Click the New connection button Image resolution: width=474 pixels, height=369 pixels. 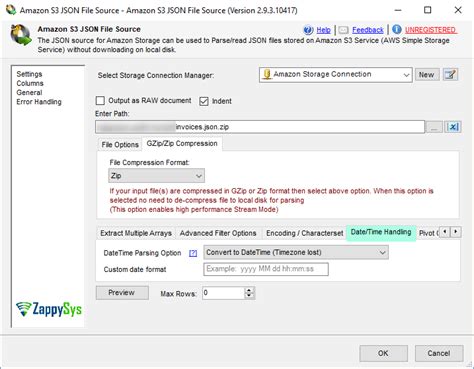427,75
